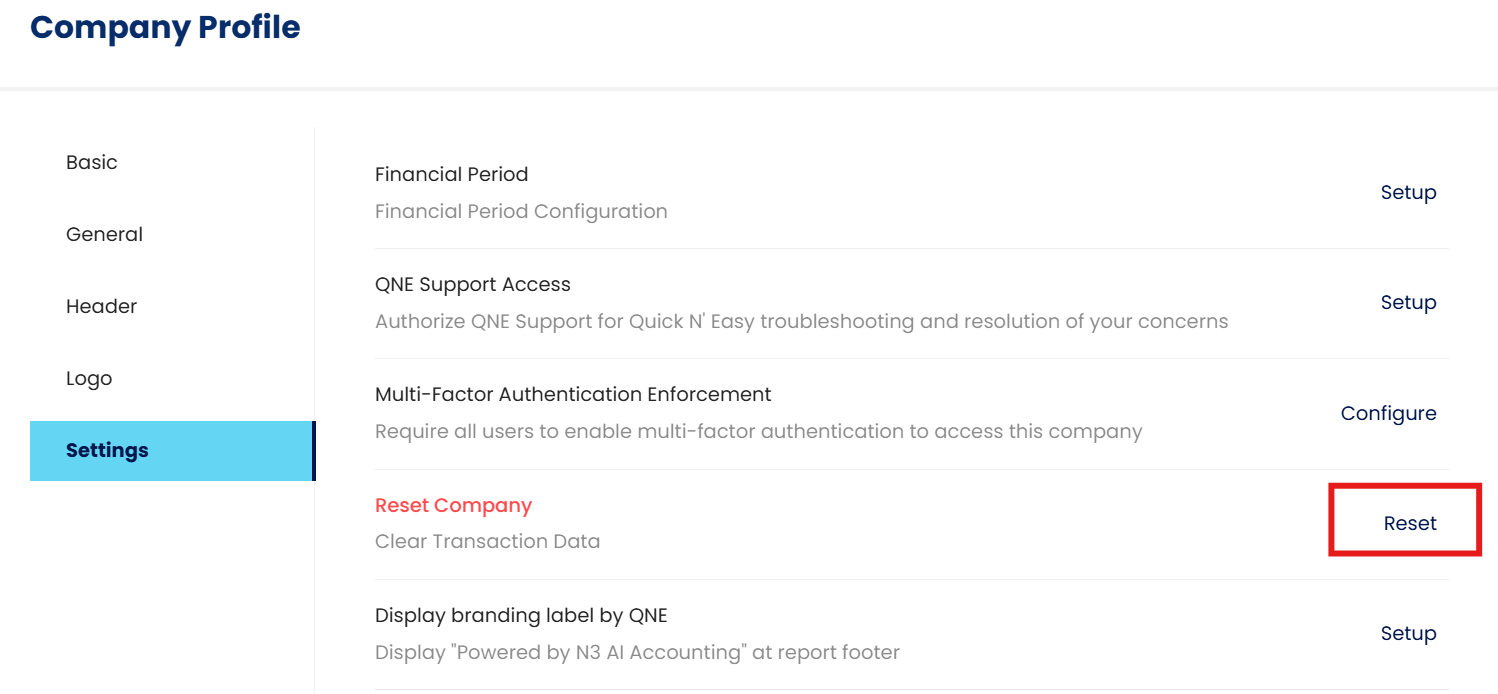Open Setup for Display branding label
The height and width of the screenshot is (694, 1498).
[x=1408, y=633]
